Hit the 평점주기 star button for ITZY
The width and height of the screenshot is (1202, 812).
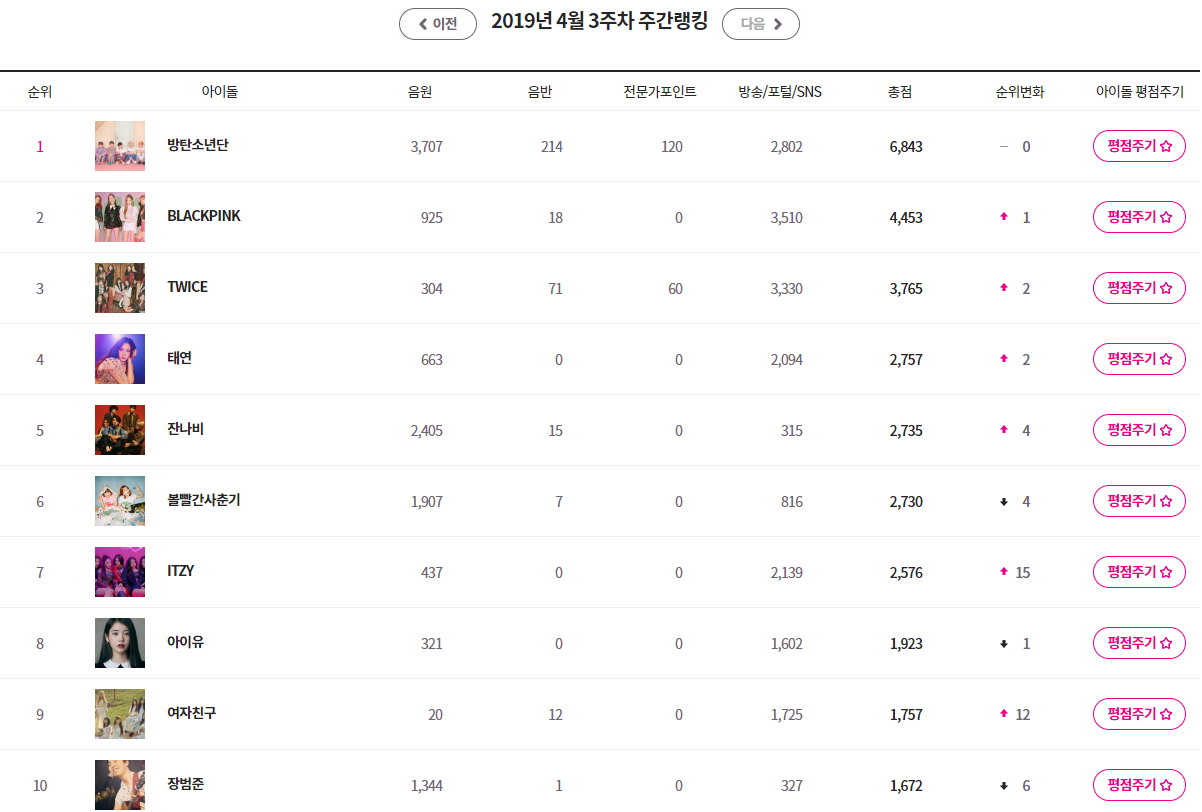click(x=1139, y=572)
